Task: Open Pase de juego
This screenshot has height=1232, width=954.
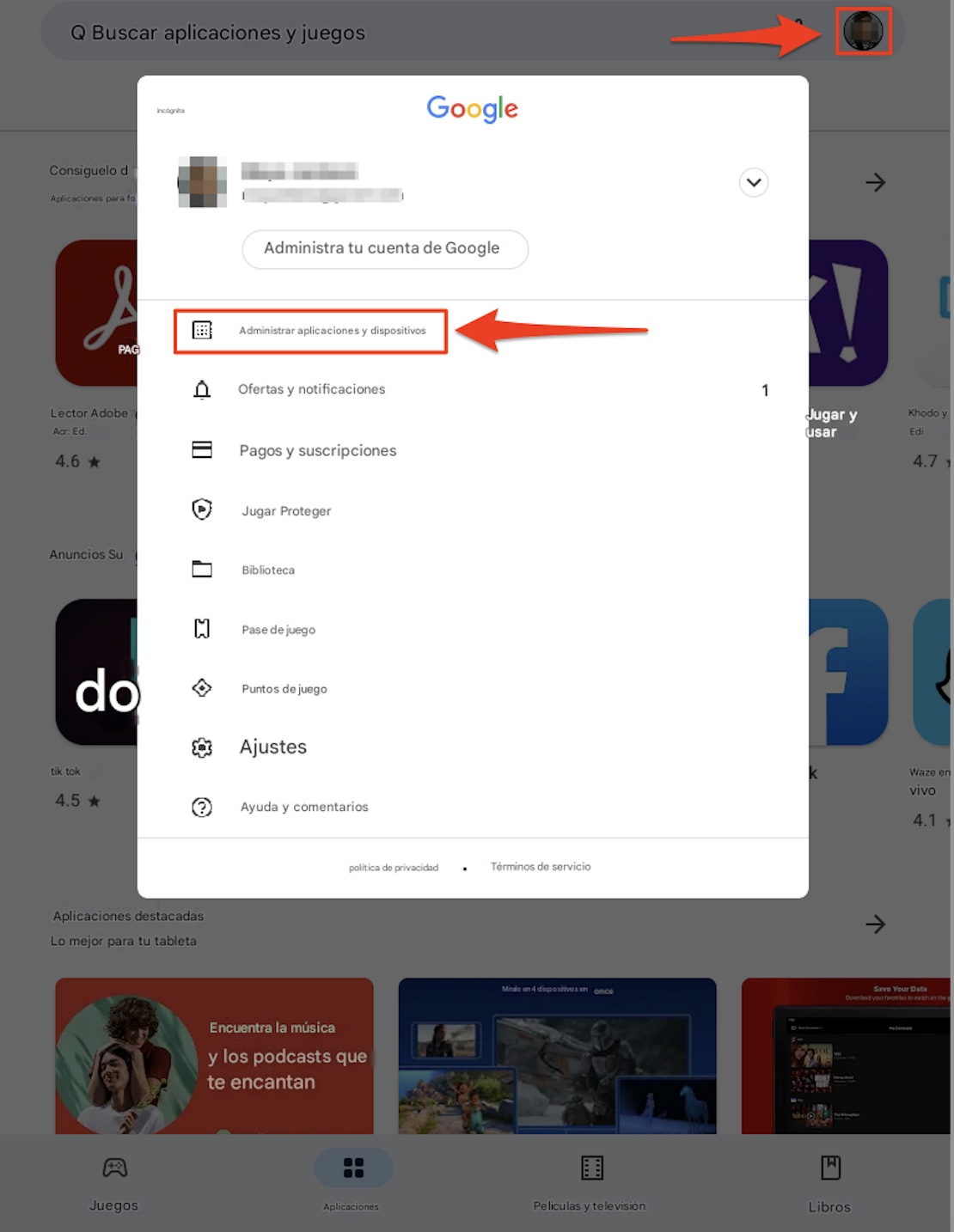Action: 473,630
